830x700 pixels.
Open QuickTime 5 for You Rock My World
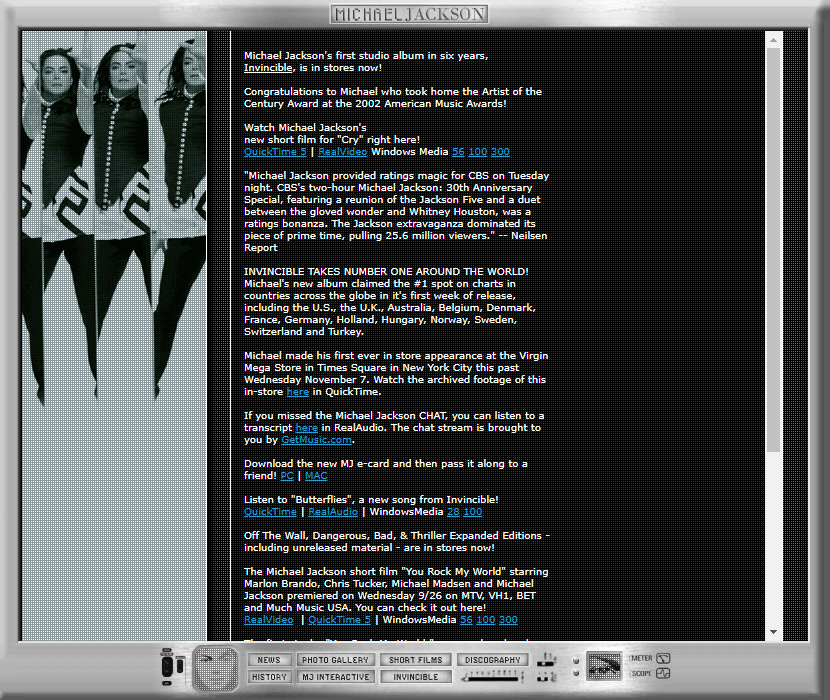coord(339,620)
